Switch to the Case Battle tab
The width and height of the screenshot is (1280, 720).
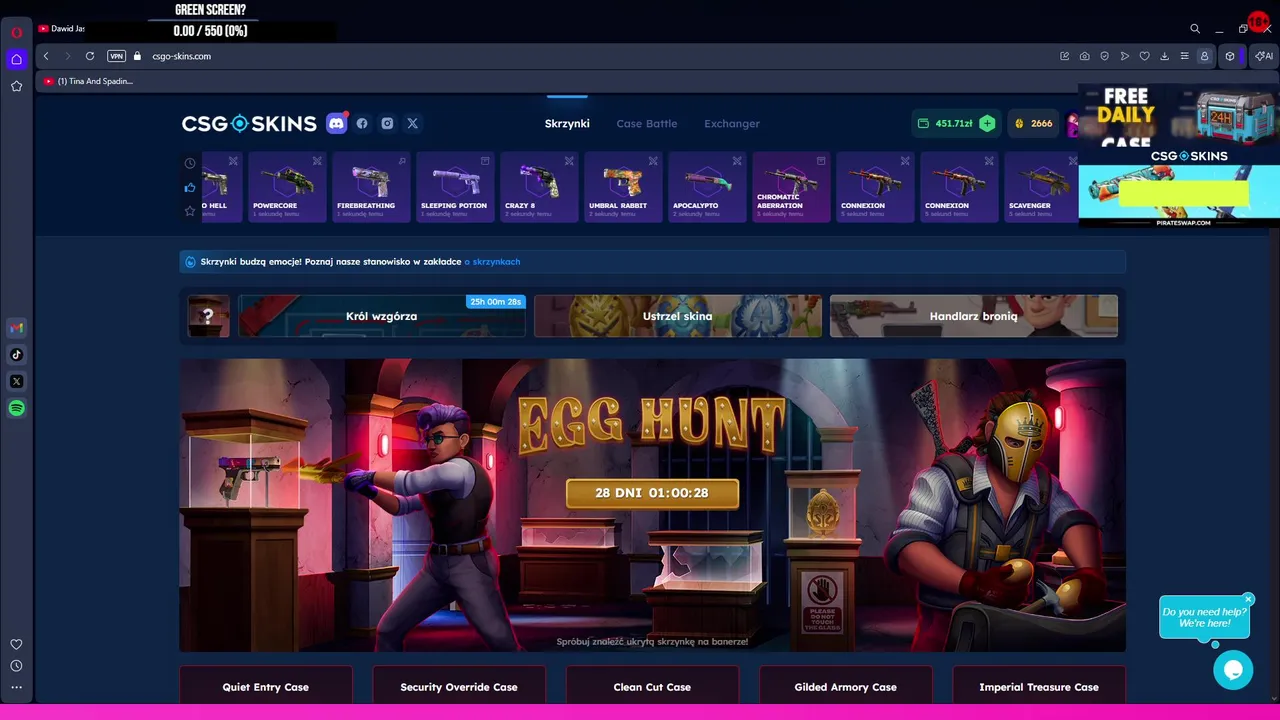click(x=647, y=123)
